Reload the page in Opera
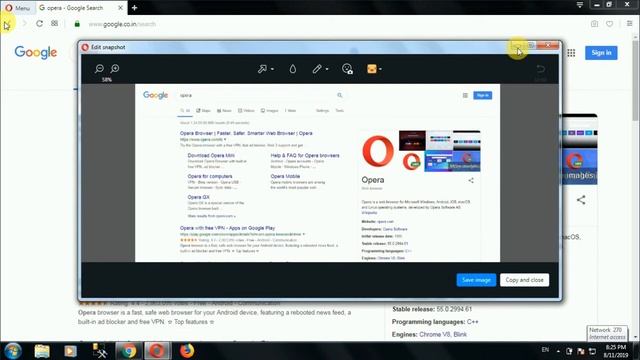Screen dimensions: 640x360 (39, 24)
